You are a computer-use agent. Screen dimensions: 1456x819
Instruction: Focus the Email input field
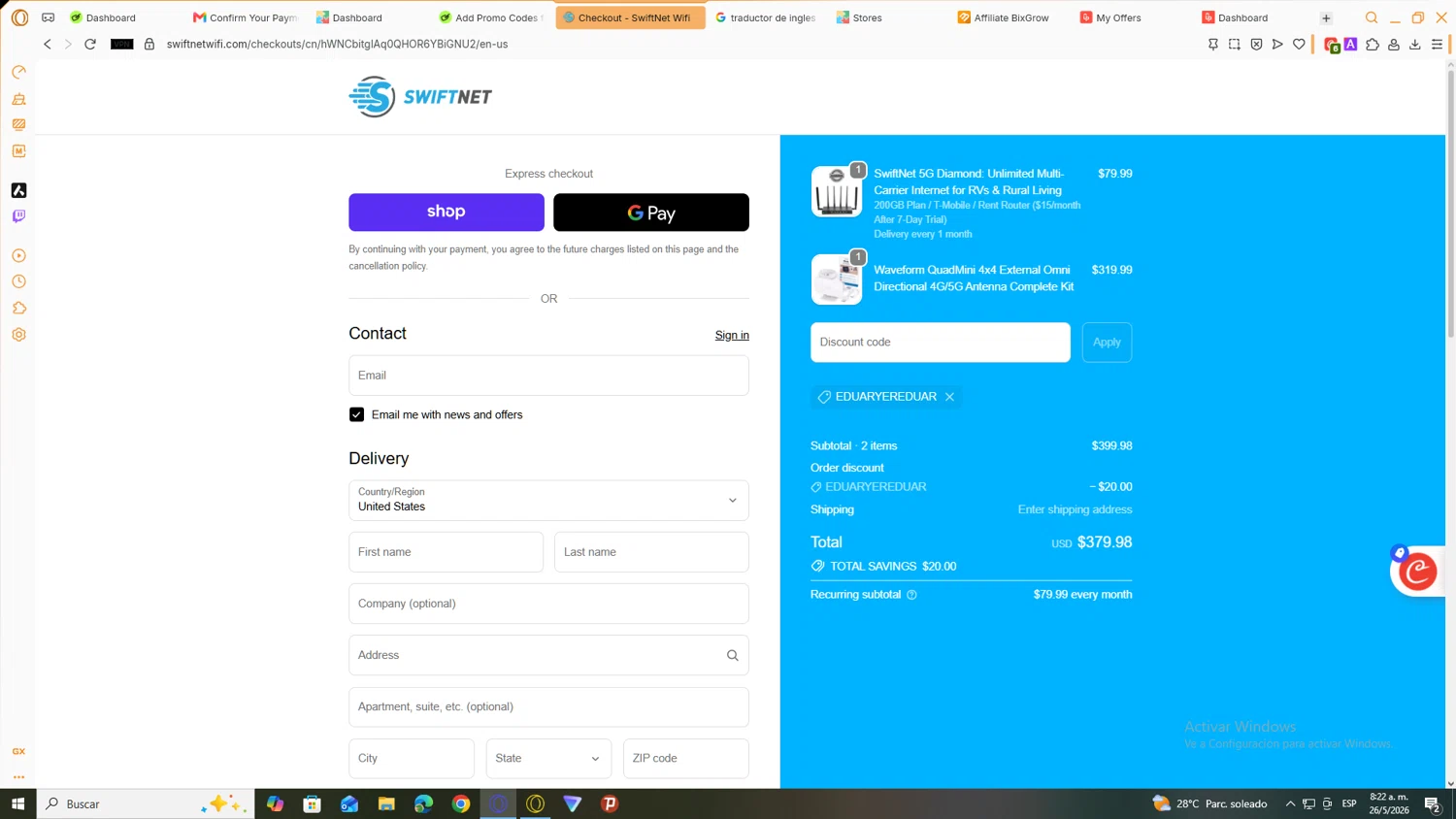548,376
